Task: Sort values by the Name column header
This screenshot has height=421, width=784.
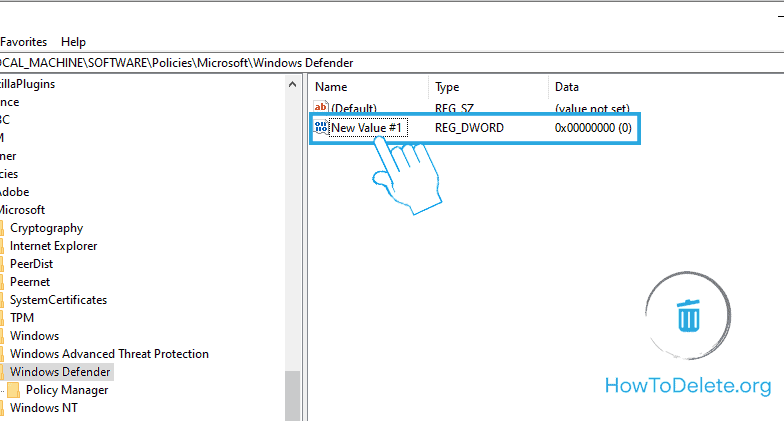Action: coord(331,87)
